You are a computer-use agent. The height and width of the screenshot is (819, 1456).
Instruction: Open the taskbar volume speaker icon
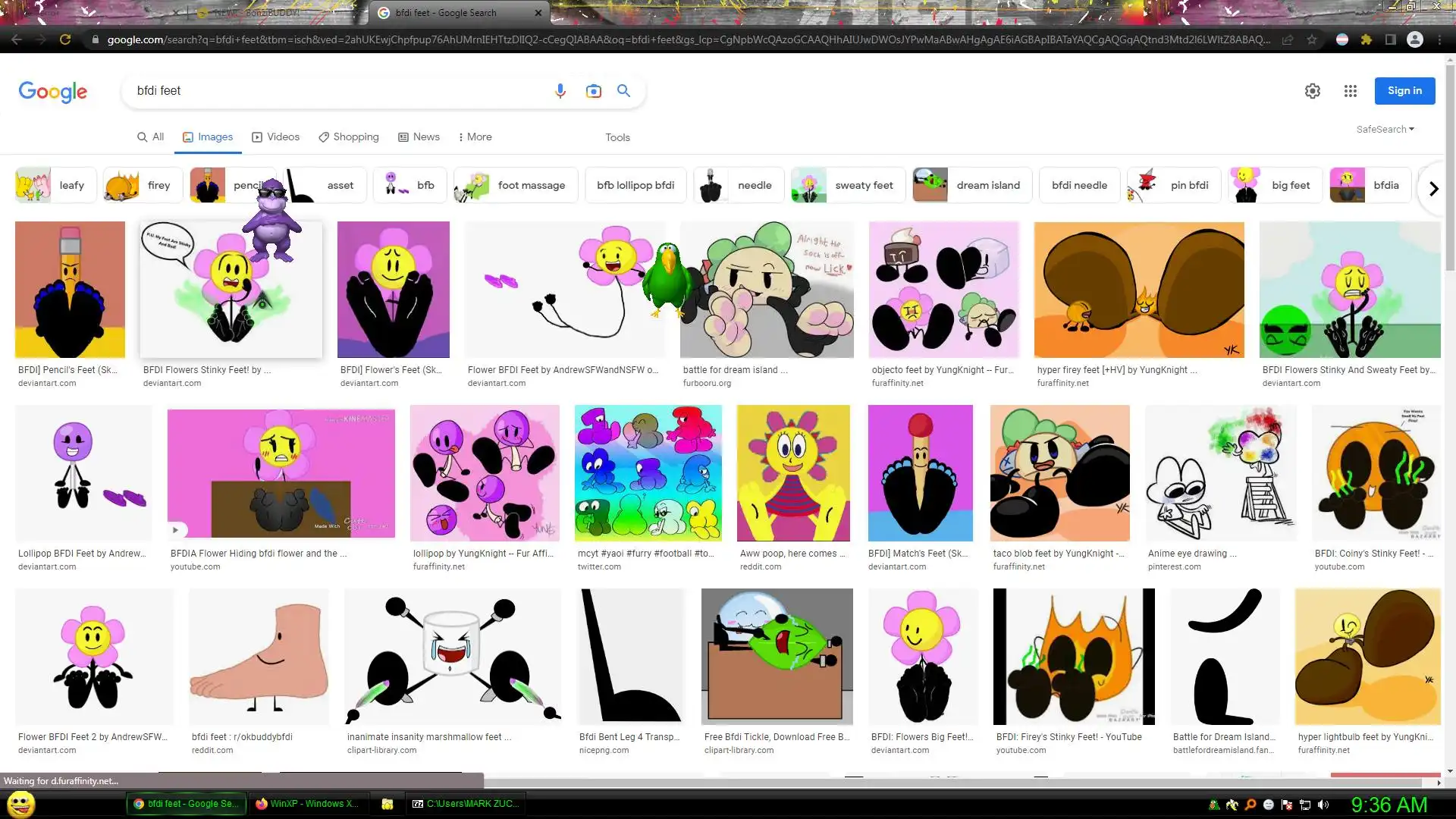(1323, 805)
